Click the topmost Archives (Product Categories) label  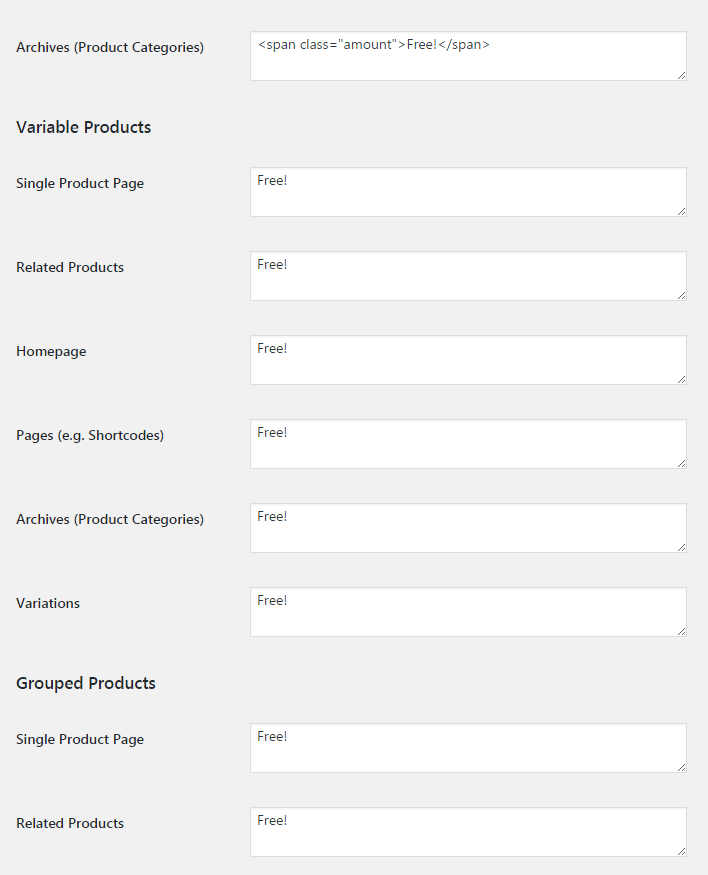coord(110,48)
